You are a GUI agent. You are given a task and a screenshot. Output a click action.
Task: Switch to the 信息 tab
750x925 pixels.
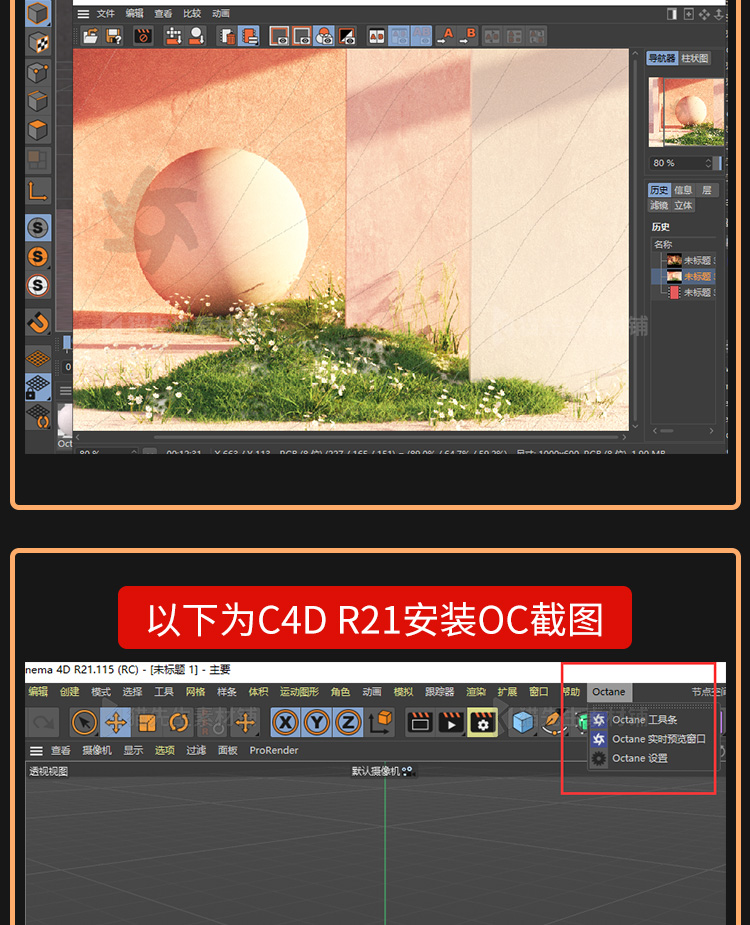point(683,190)
